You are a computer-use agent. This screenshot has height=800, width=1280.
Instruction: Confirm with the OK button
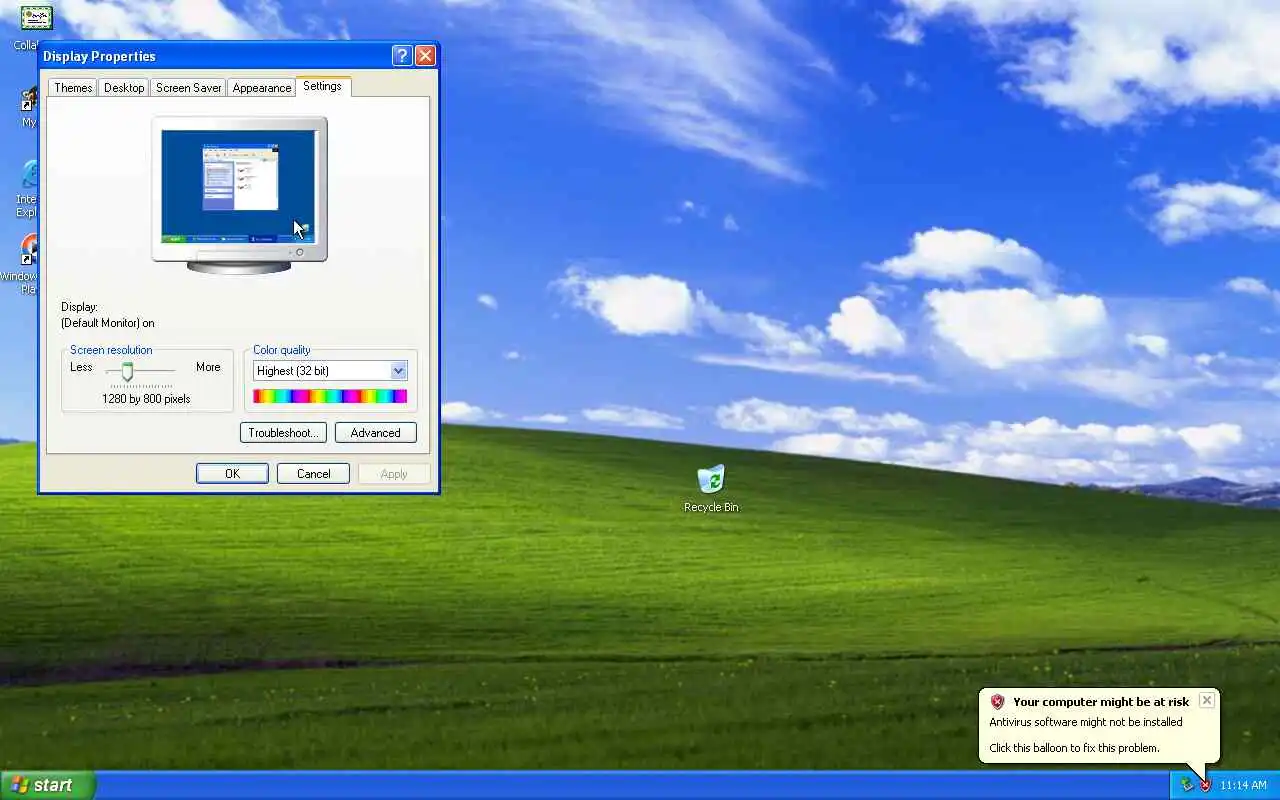point(232,474)
